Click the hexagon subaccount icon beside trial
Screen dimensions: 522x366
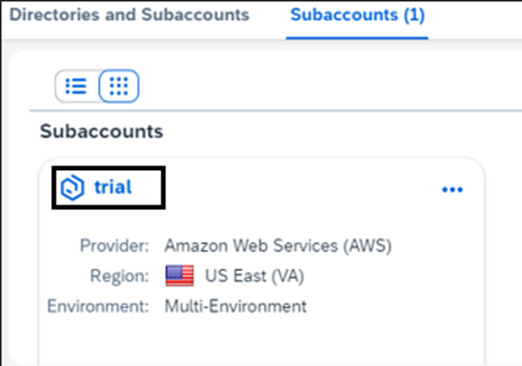coord(72,188)
